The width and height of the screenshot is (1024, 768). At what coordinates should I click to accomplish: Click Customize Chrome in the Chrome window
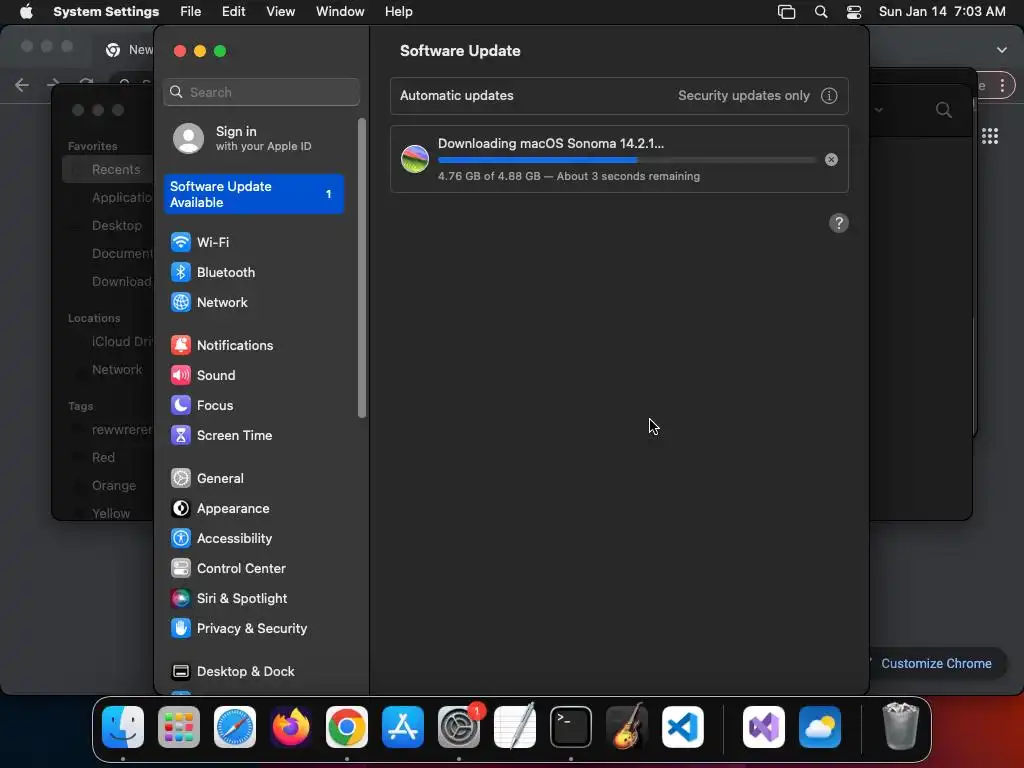936,664
